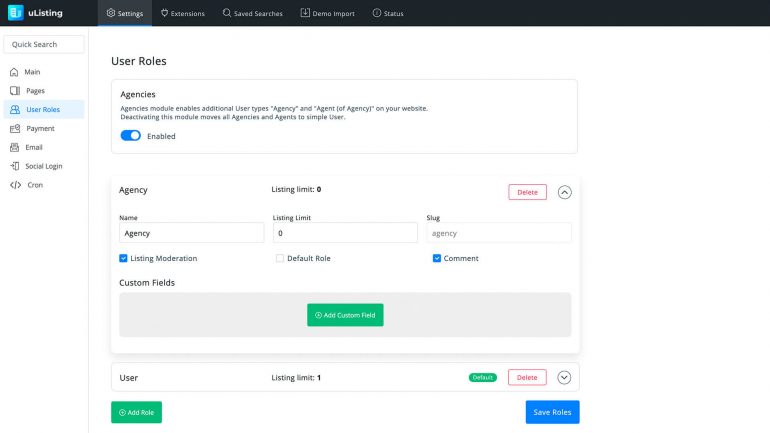
Task: Open the Extensions tab
Action: click(x=183, y=13)
